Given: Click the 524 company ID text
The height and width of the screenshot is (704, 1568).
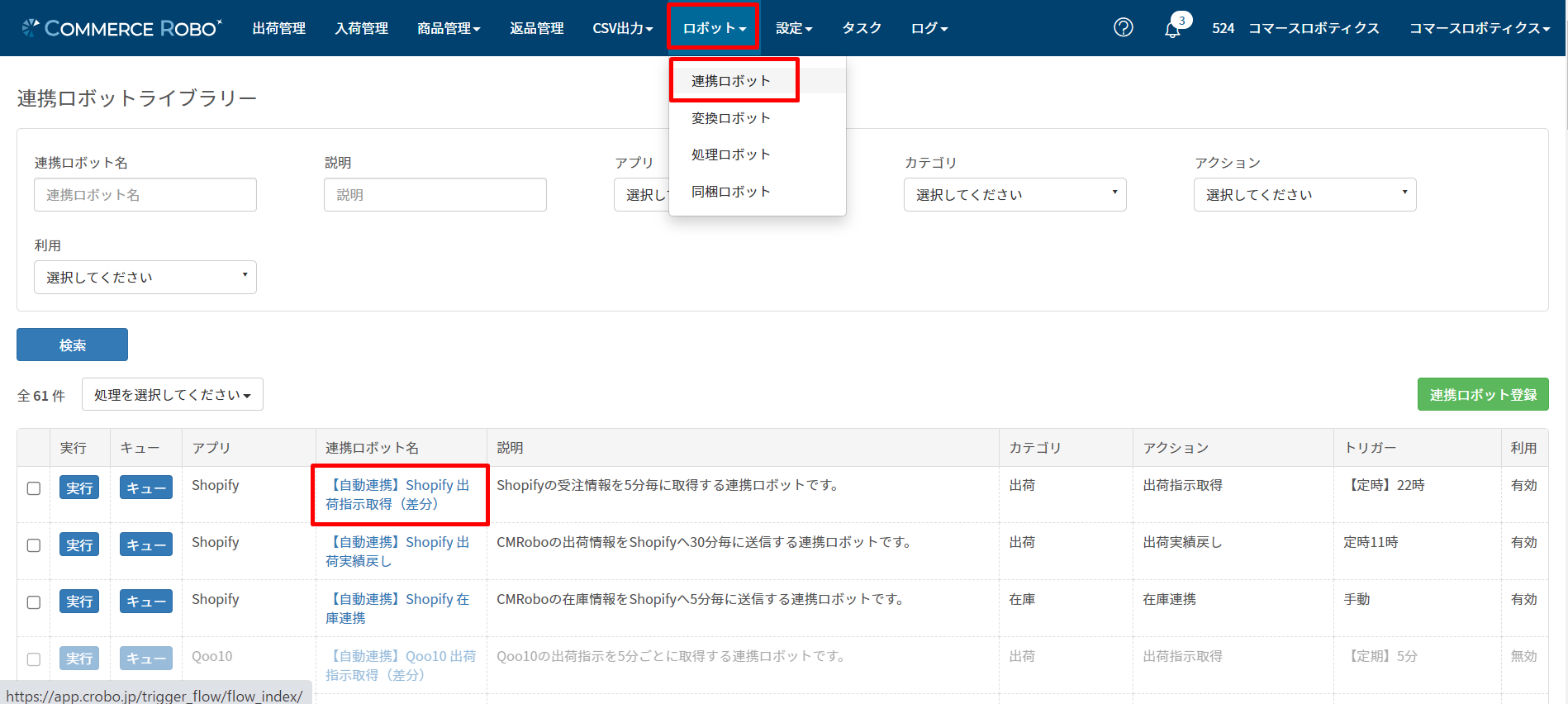Looking at the screenshot, I should pyautogui.click(x=1223, y=28).
